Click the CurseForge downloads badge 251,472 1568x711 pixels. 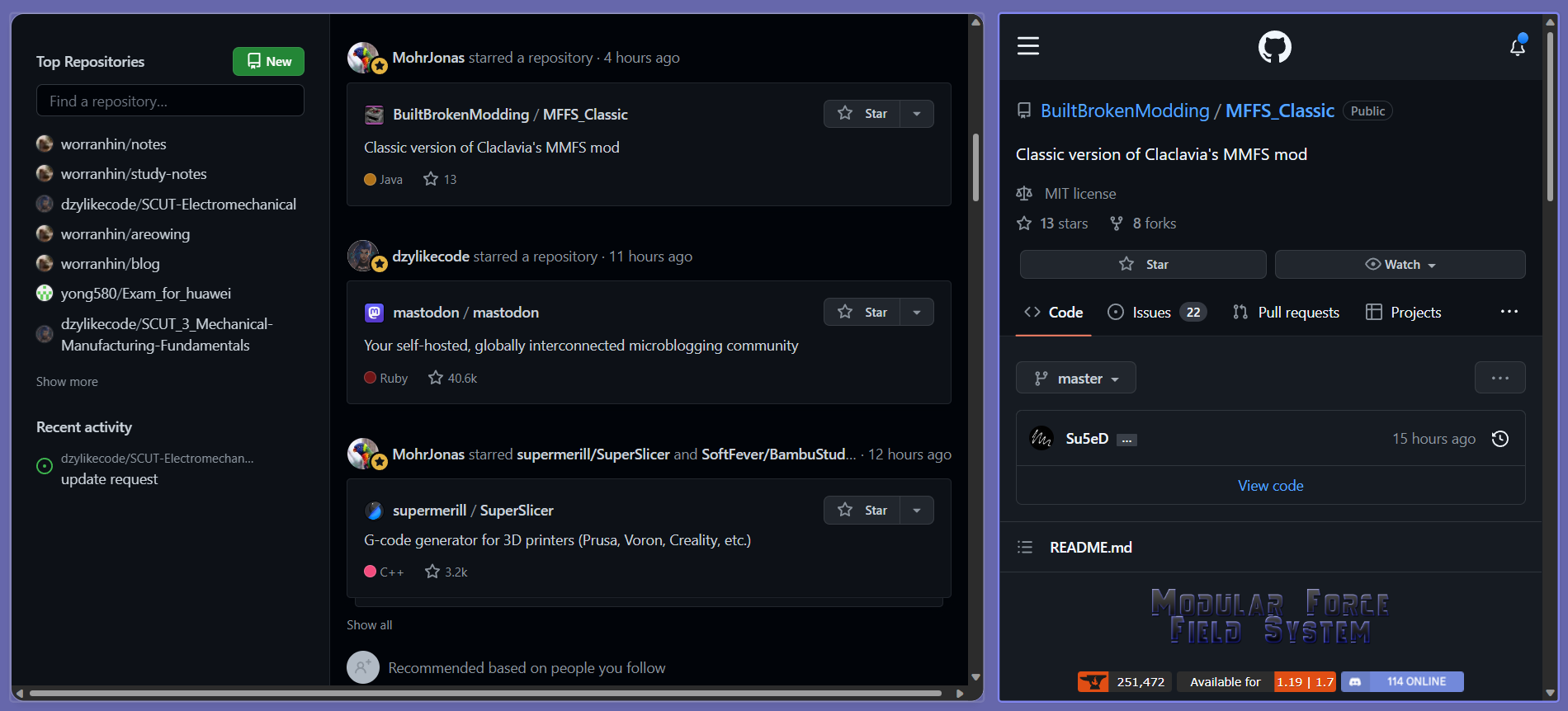[x=1124, y=681]
